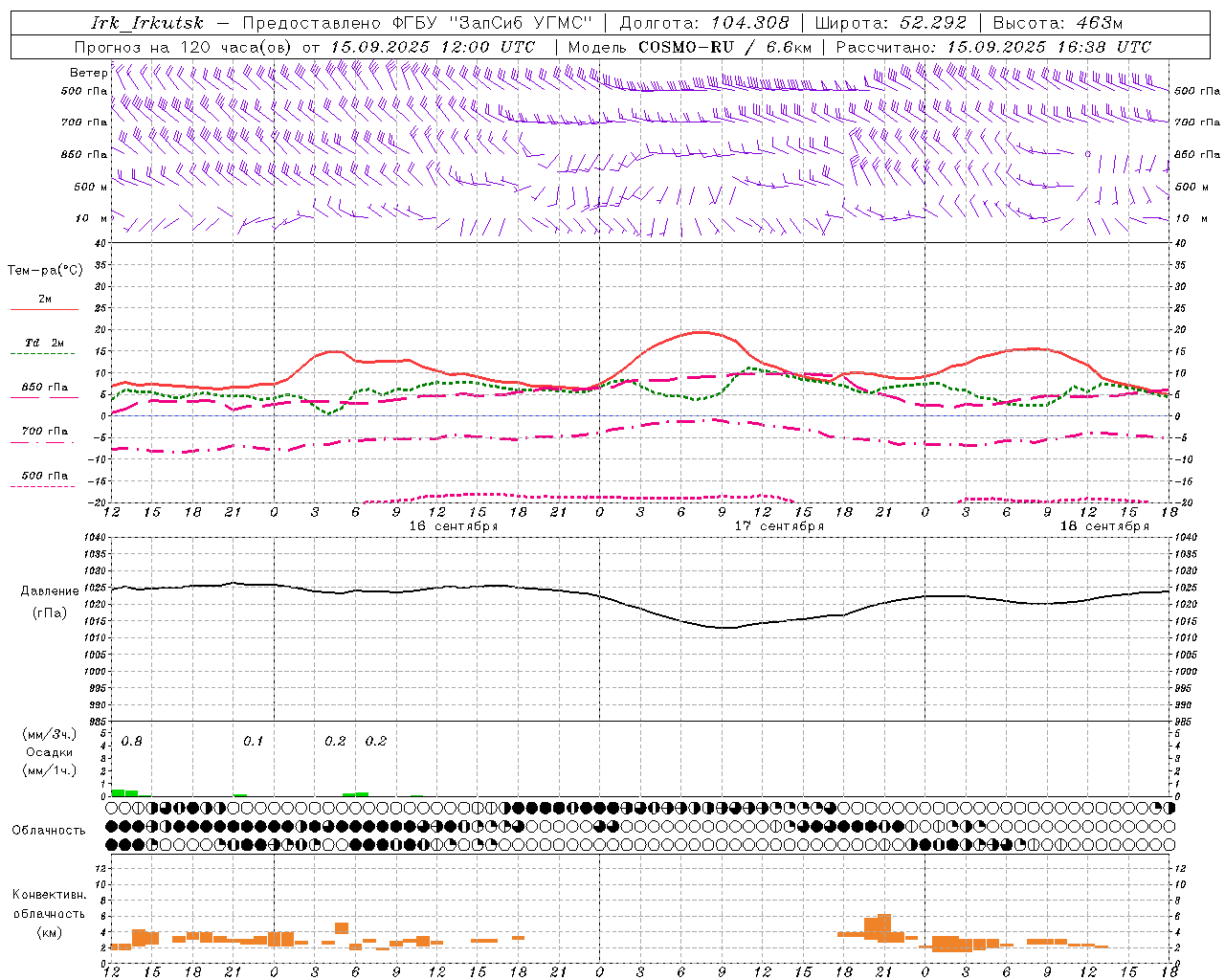Click the "Td 2м" dew point legend entry
This screenshot has width=1225, height=980.
coord(45,343)
